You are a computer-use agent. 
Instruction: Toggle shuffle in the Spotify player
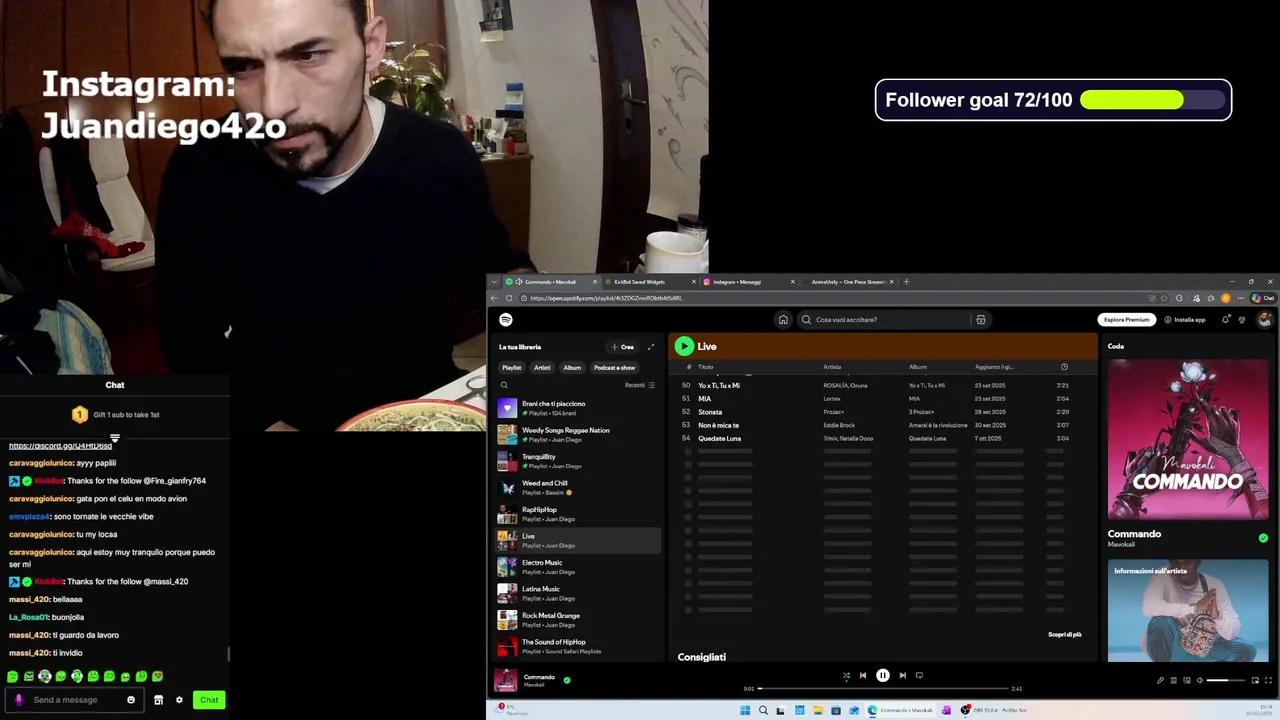point(846,676)
